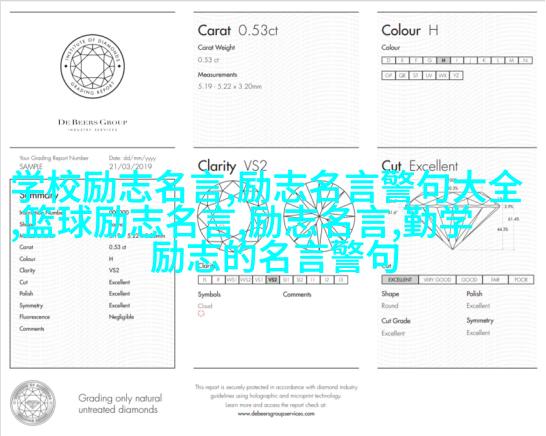The height and width of the screenshot is (436, 546).
Task: Click the Institute of Diamonds round logo
Action: click(x=92, y=66)
